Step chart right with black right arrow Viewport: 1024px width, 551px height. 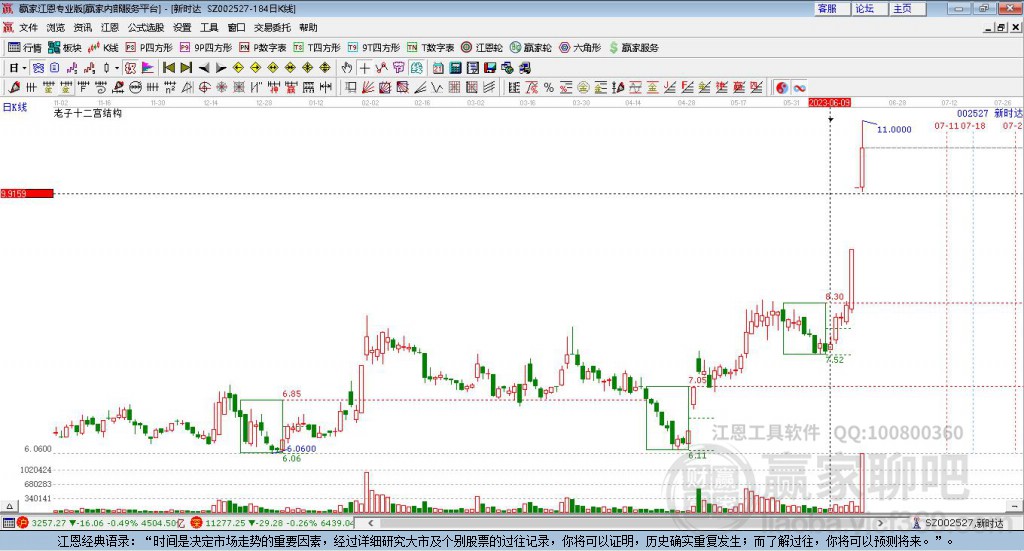click(221, 68)
